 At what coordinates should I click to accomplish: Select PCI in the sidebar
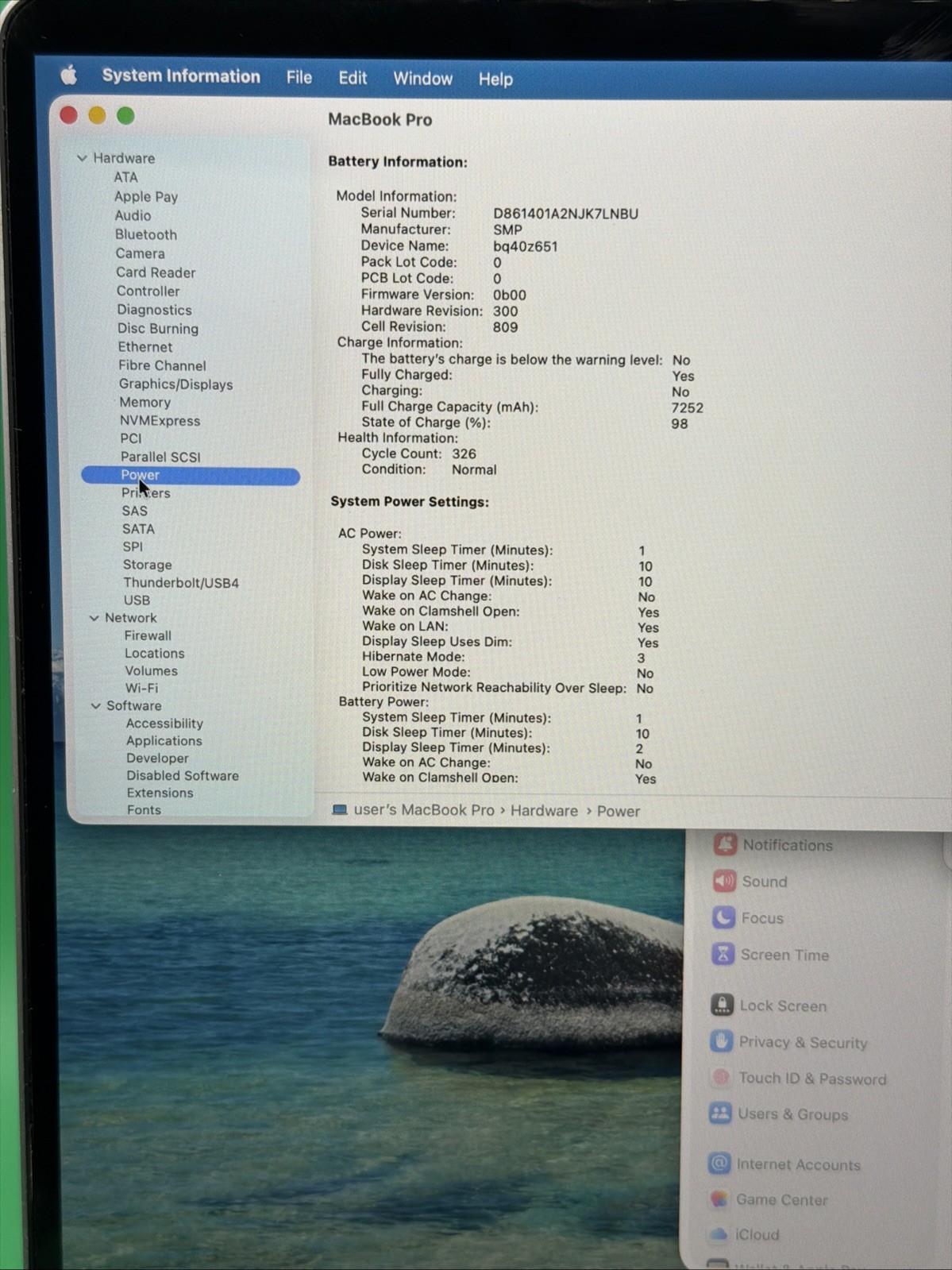click(131, 438)
